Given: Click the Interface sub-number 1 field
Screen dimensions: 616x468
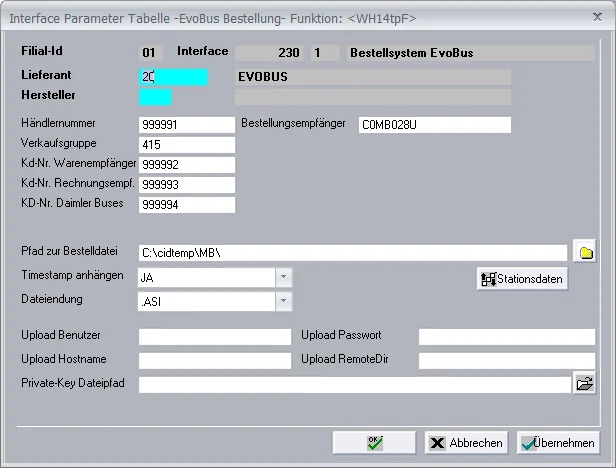Looking at the screenshot, I should (324, 53).
